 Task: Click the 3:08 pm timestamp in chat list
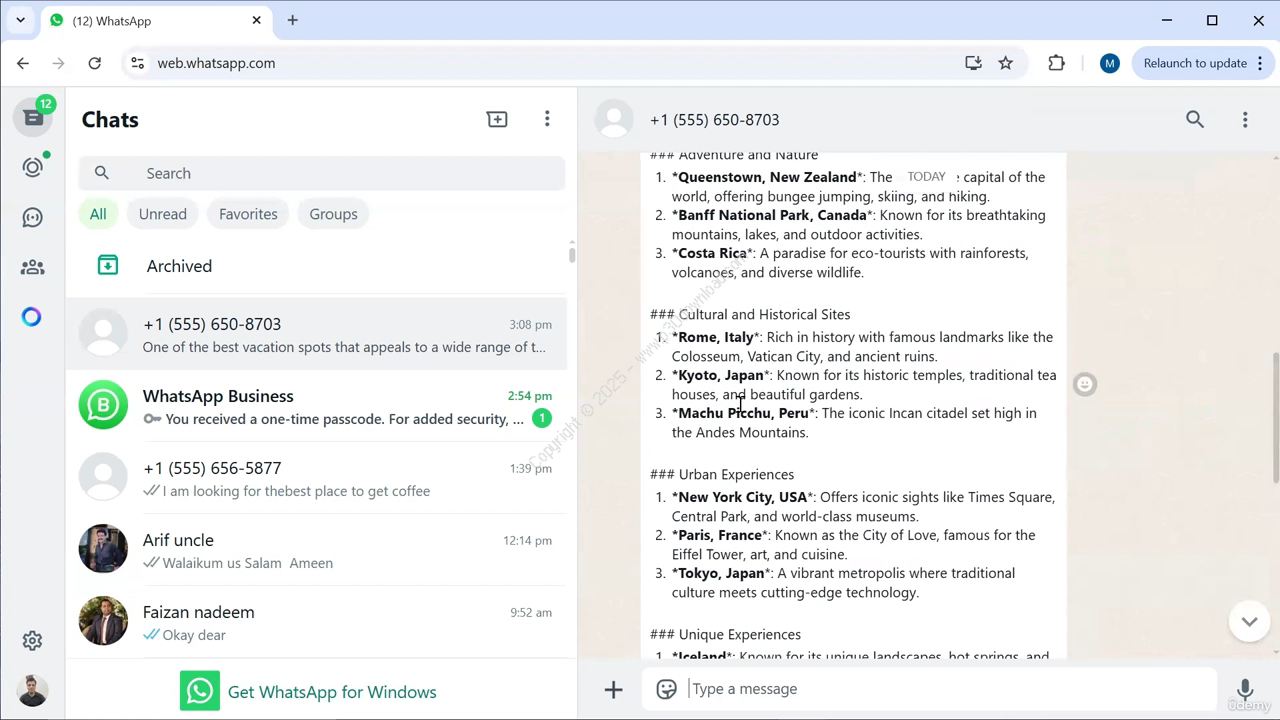tap(530, 324)
